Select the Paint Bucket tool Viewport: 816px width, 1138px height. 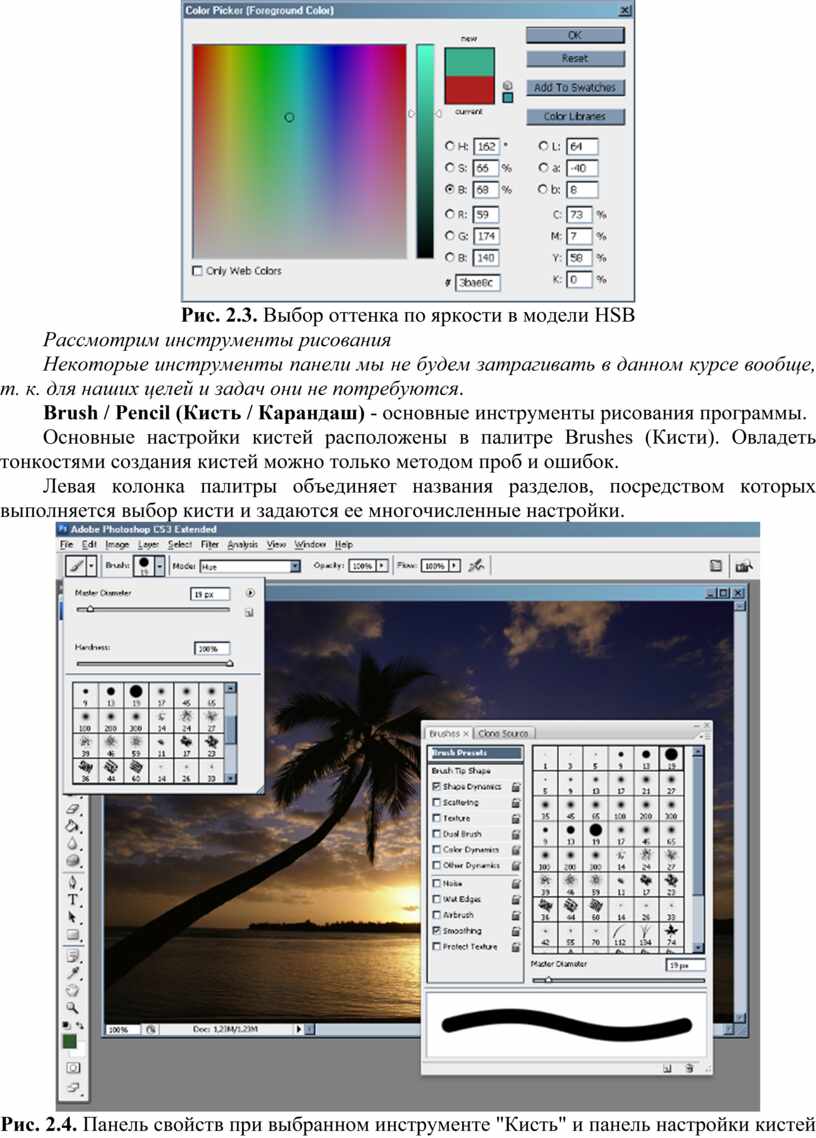click(73, 826)
